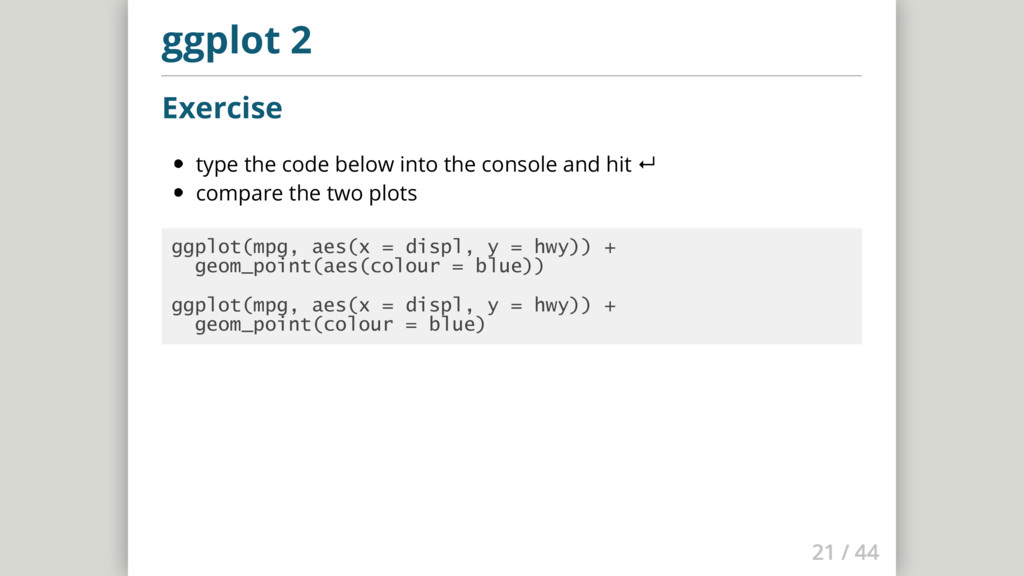
Task: Click the word 'console' in first bullet
Action: pyautogui.click(x=519, y=165)
